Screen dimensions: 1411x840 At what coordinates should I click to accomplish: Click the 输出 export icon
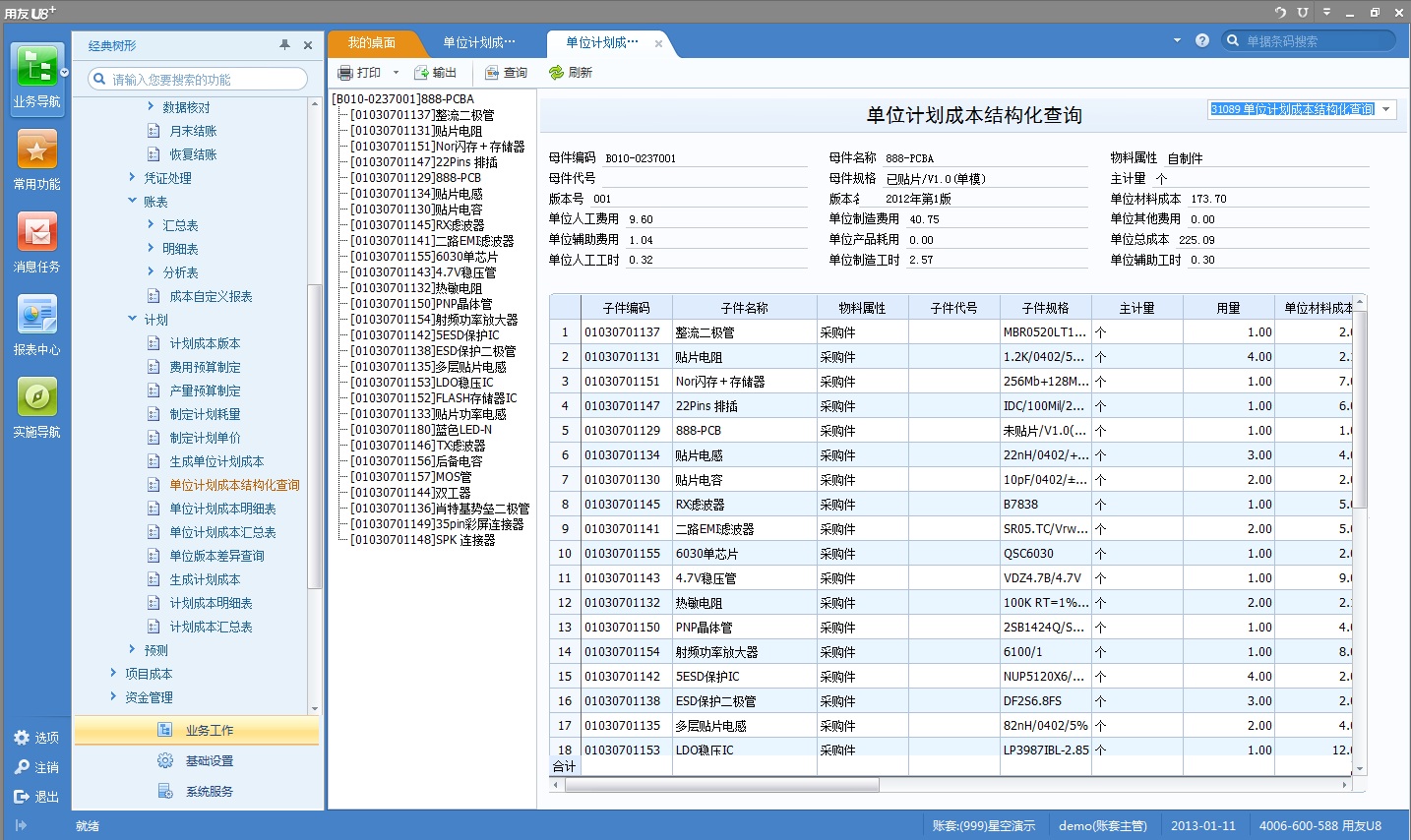tap(421, 73)
